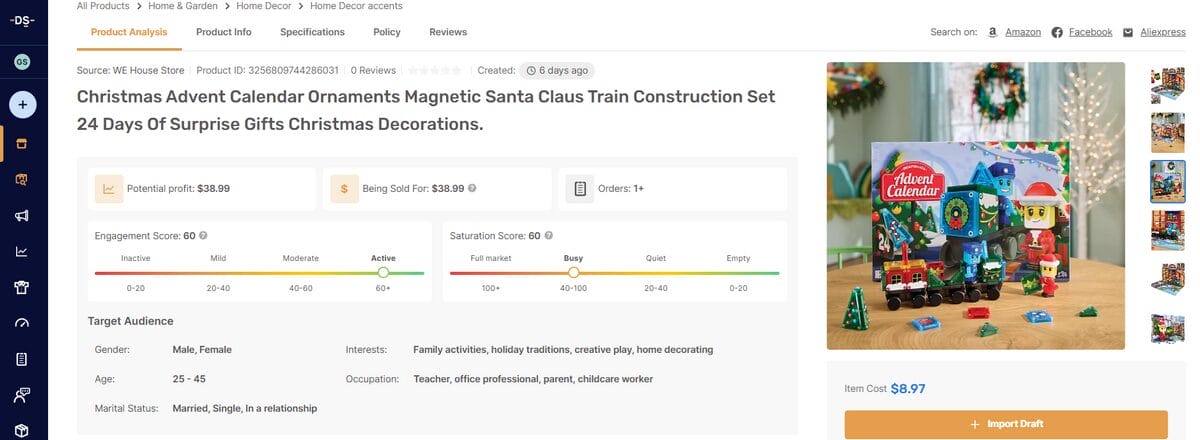Image resolution: width=1200 pixels, height=440 pixels.
Task: Go to the Reviews tab
Action: 448,32
